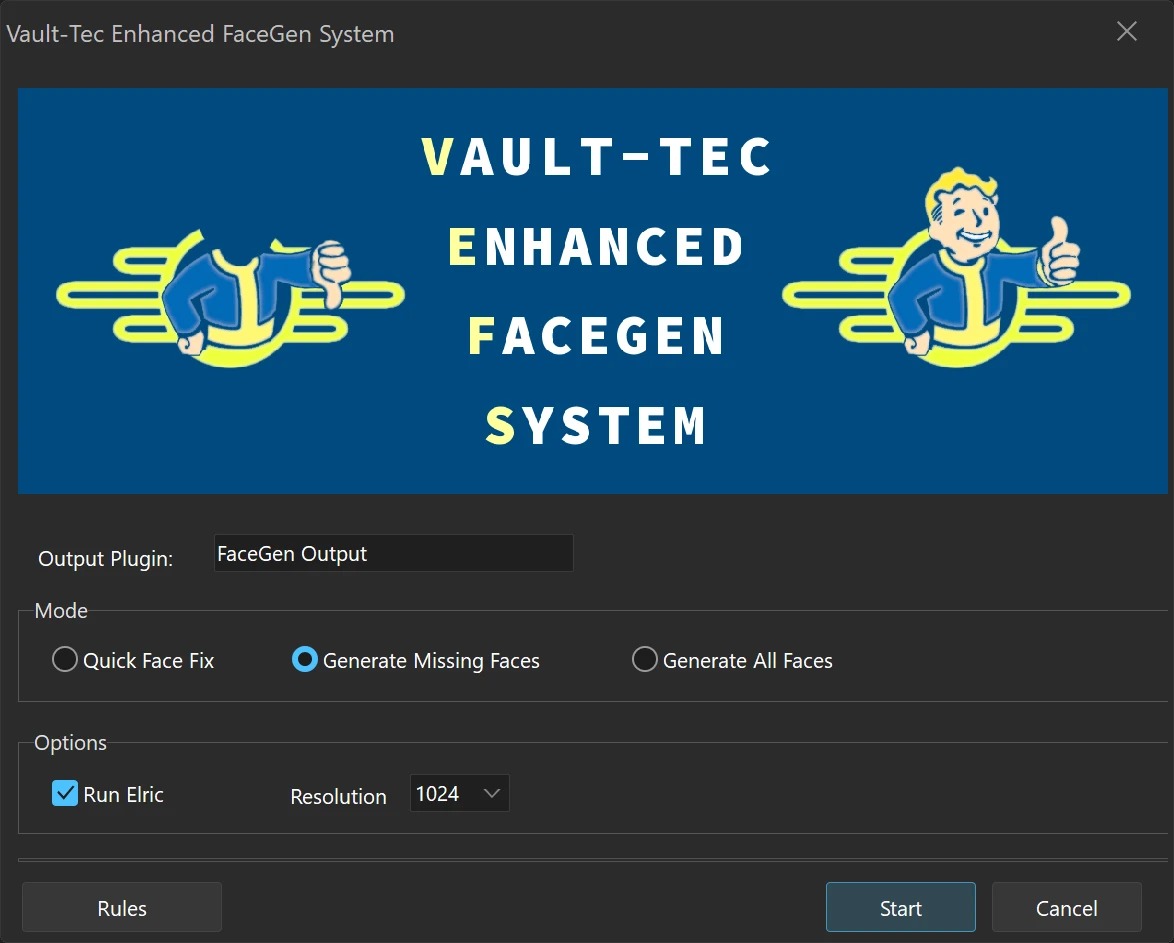Click the Options group heading
This screenshot has height=943, width=1174.
[x=70, y=742]
